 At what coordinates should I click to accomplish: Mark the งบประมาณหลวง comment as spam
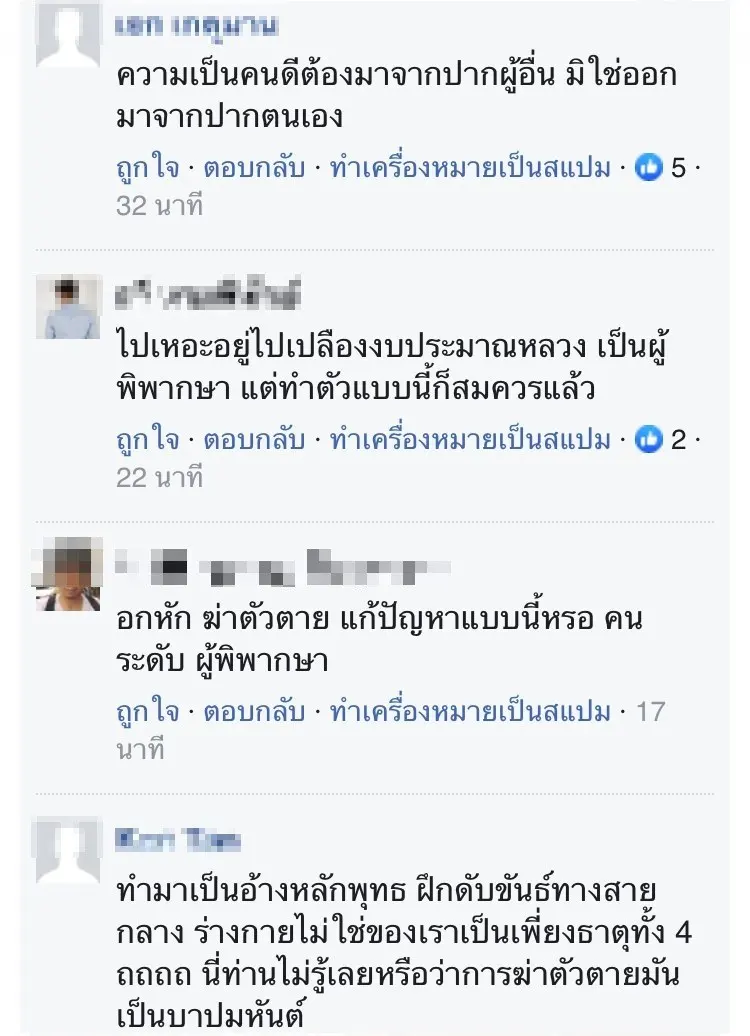point(470,439)
